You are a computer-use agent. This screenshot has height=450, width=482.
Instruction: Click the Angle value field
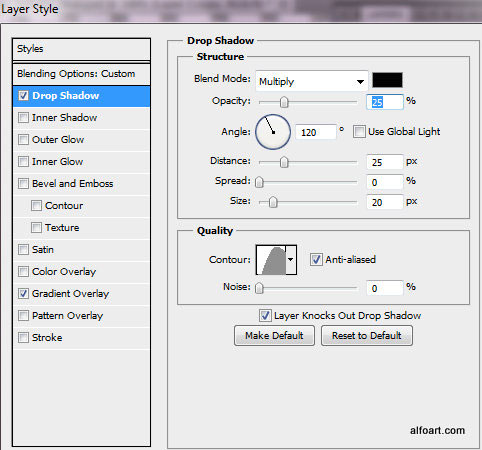coord(315,132)
